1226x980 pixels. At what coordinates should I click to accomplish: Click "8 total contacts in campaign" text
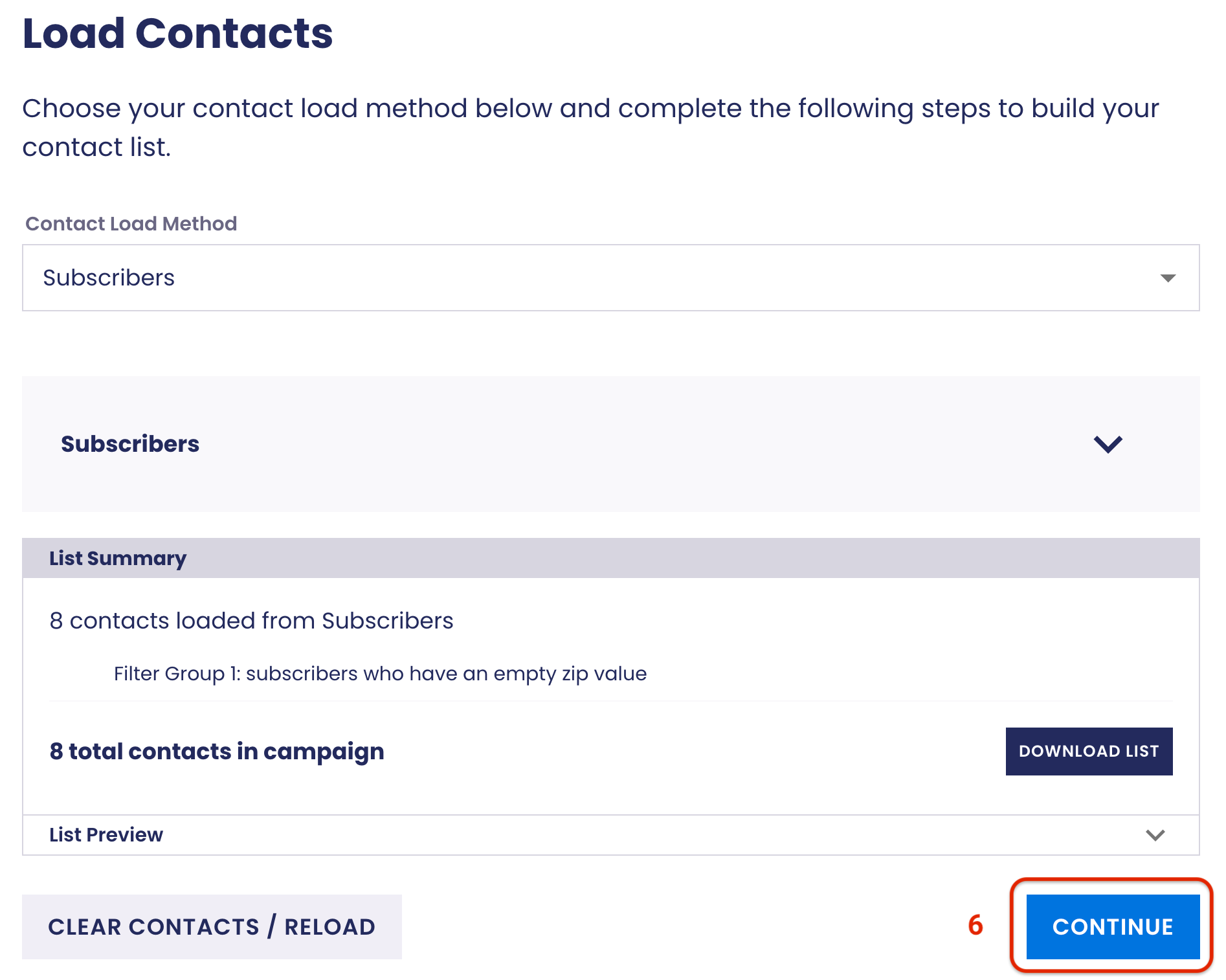217,752
